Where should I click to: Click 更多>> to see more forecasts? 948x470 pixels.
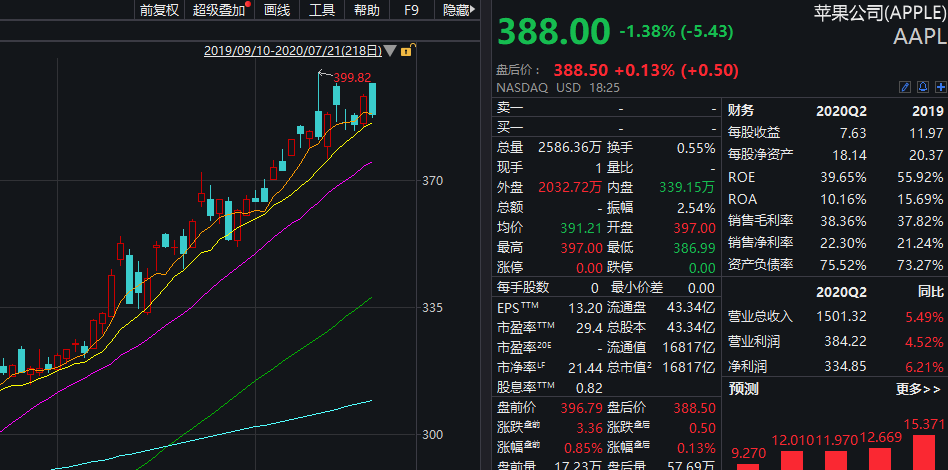click(x=919, y=389)
